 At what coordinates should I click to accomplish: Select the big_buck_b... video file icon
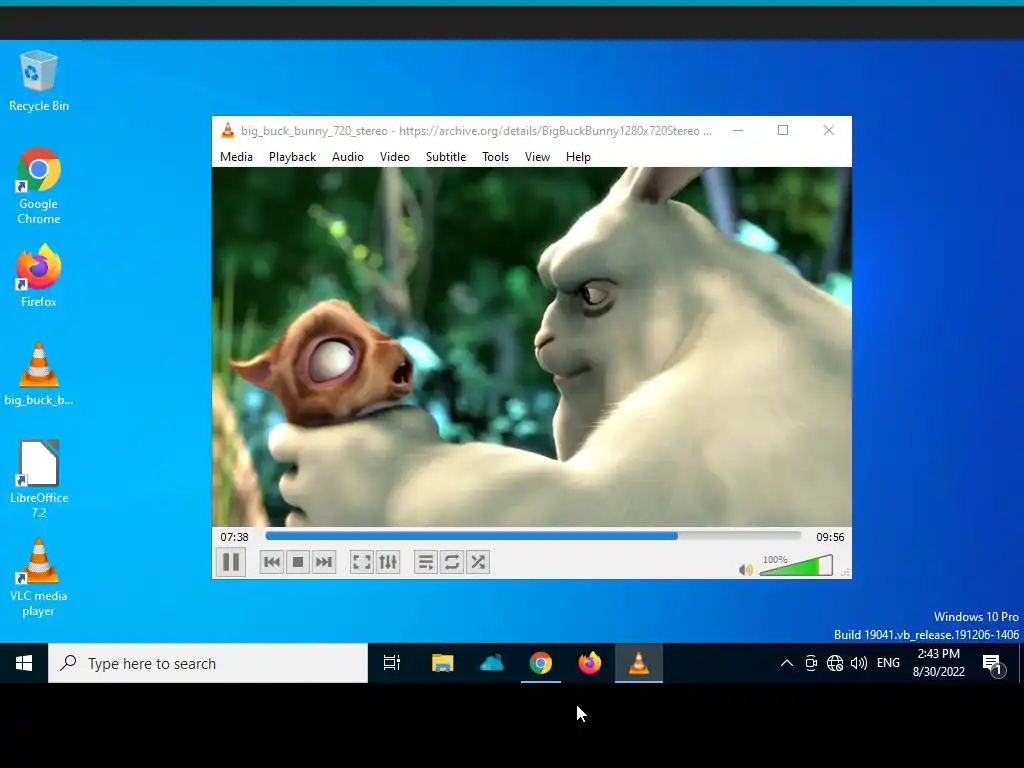coord(39,374)
